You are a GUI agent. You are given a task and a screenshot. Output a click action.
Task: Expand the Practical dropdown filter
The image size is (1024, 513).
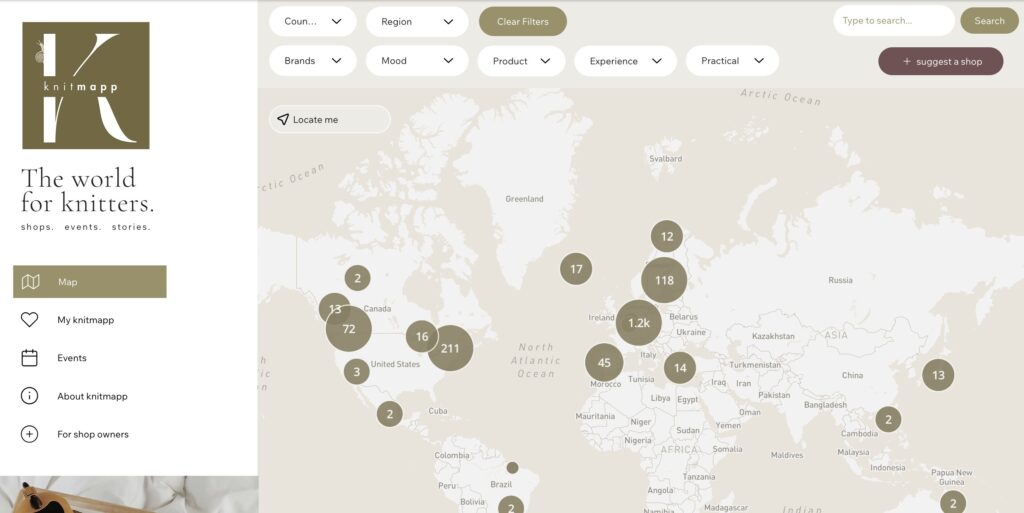click(x=732, y=61)
